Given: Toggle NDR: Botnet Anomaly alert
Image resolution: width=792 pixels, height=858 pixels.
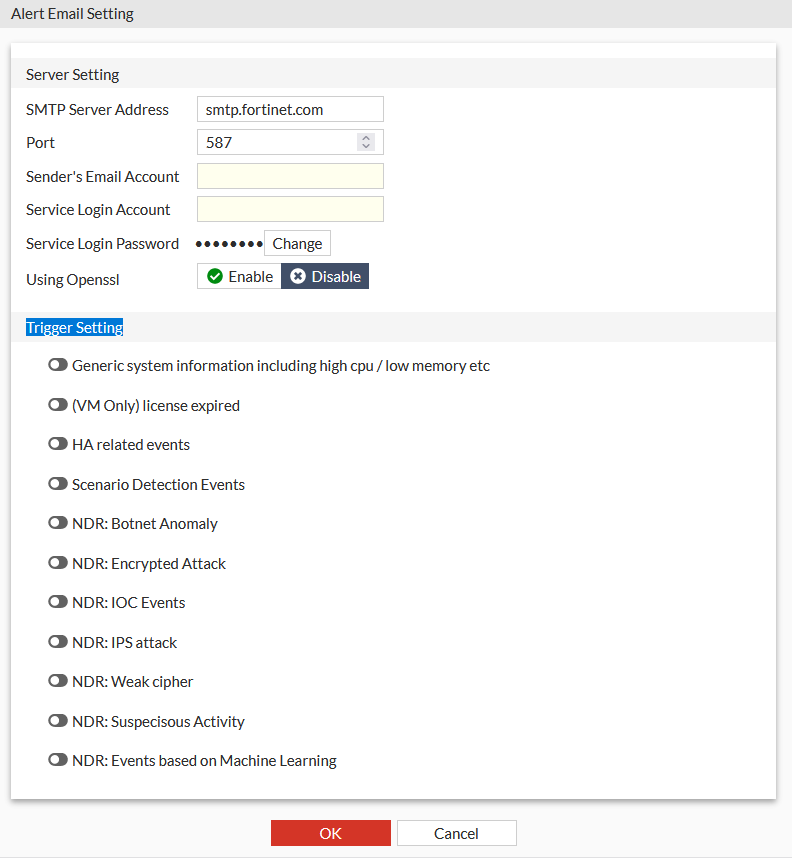Looking at the screenshot, I should pos(58,524).
